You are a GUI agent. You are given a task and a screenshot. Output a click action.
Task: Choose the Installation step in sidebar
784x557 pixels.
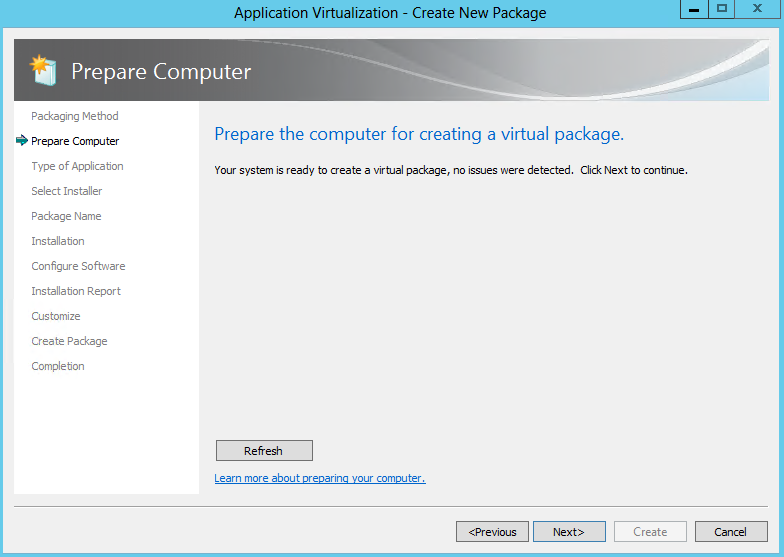coord(58,241)
